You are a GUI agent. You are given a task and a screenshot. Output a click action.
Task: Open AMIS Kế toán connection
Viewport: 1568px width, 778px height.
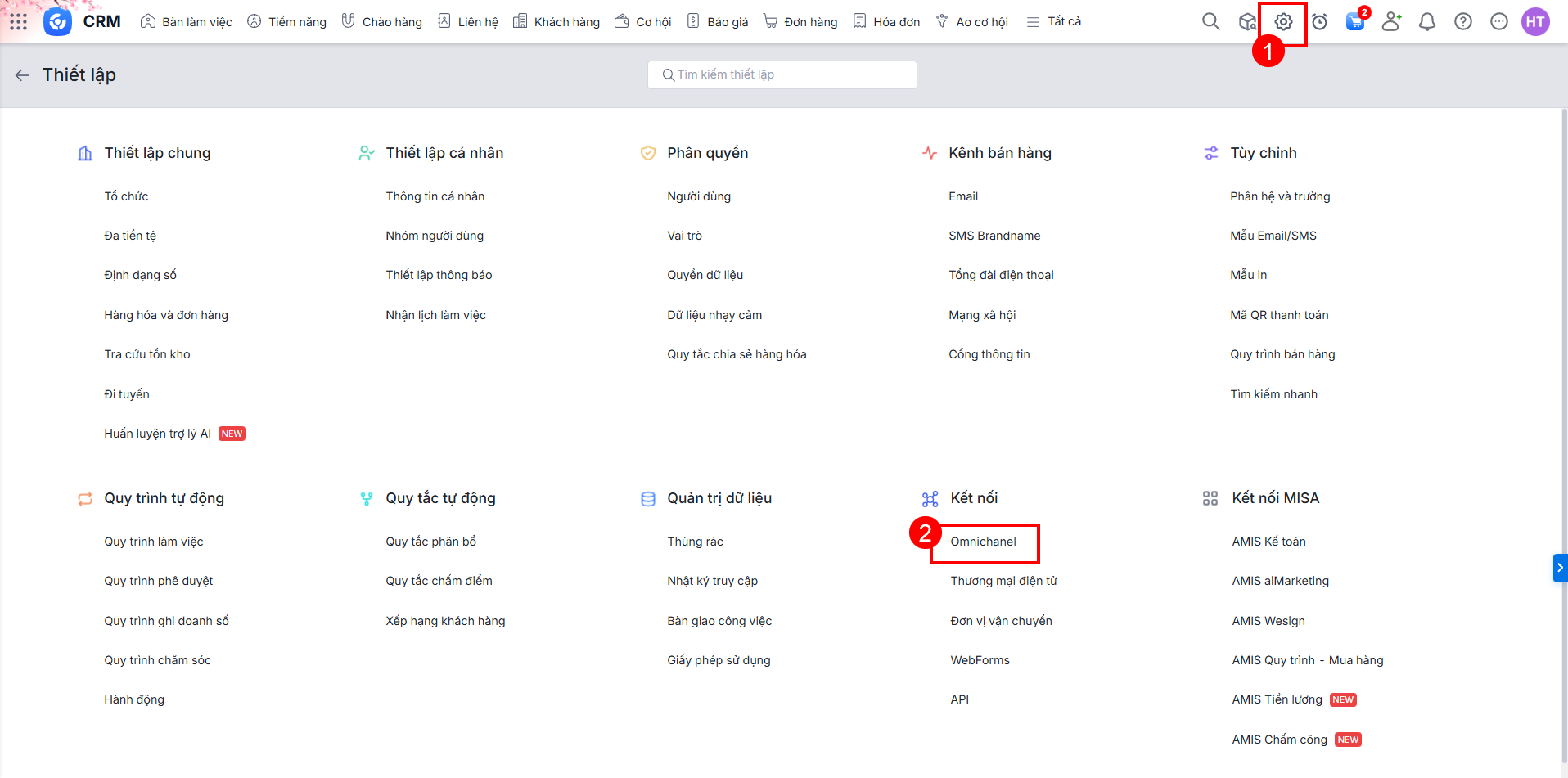1268,542
